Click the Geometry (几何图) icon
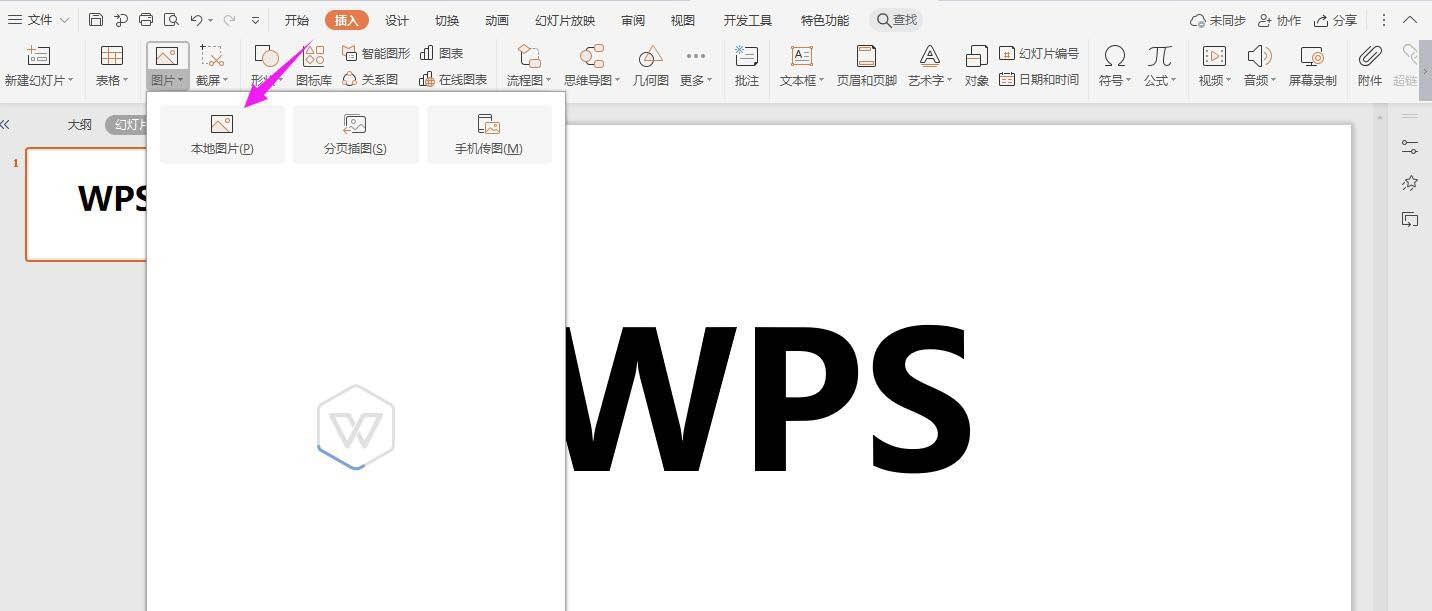1432x611 pixels. [x=651, y=56]
